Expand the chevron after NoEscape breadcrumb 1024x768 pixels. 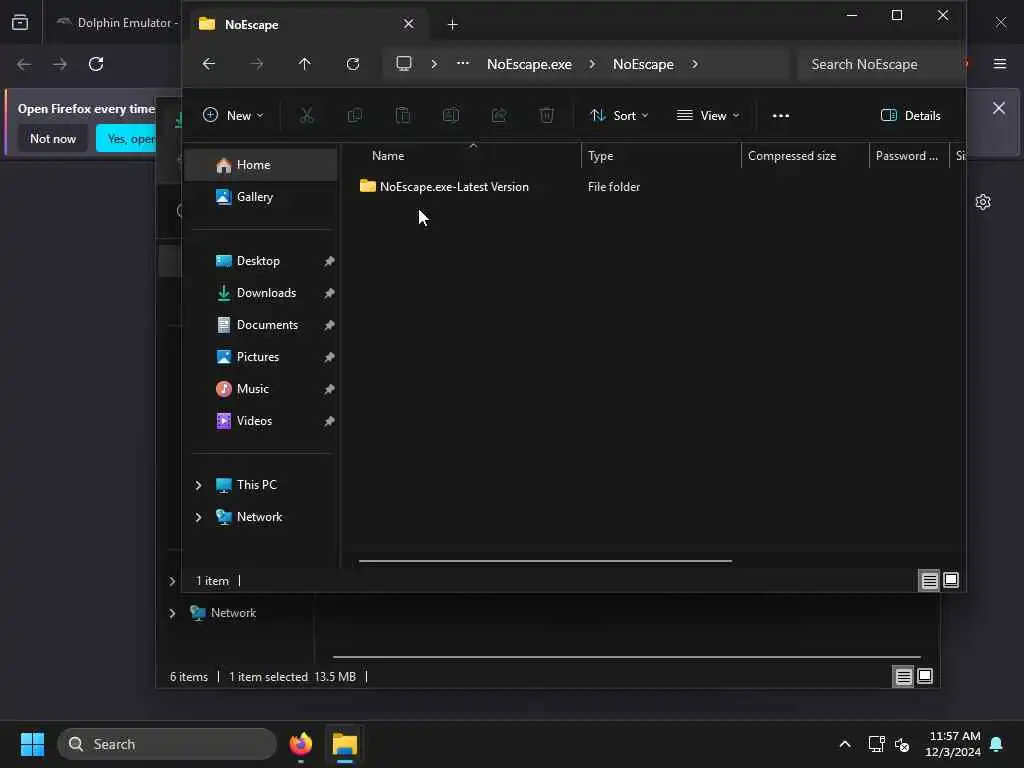click(695, 64)
